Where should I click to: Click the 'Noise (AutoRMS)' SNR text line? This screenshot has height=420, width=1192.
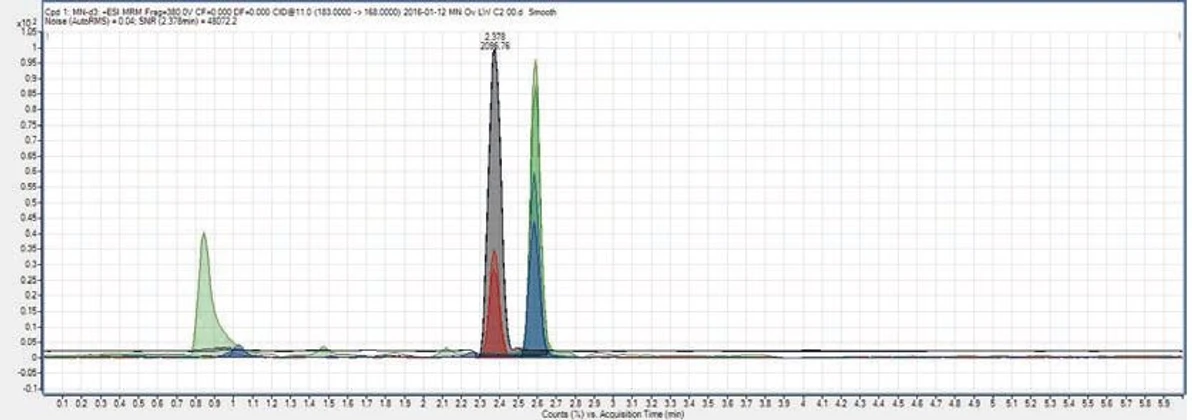(x=141, y=21)
